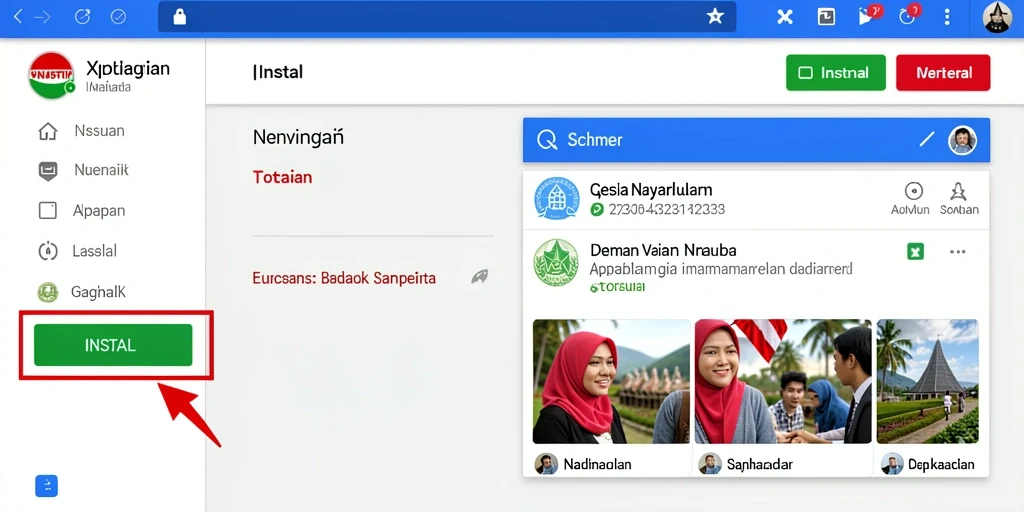Viewport: 1024px width, 512px height.
Task: Open the browser profile avatar
Action: click(x=997, y=17)
